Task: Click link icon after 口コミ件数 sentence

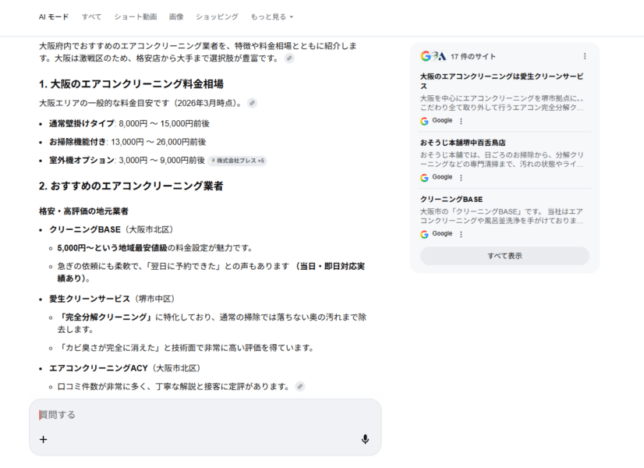Action: [300, 387]
